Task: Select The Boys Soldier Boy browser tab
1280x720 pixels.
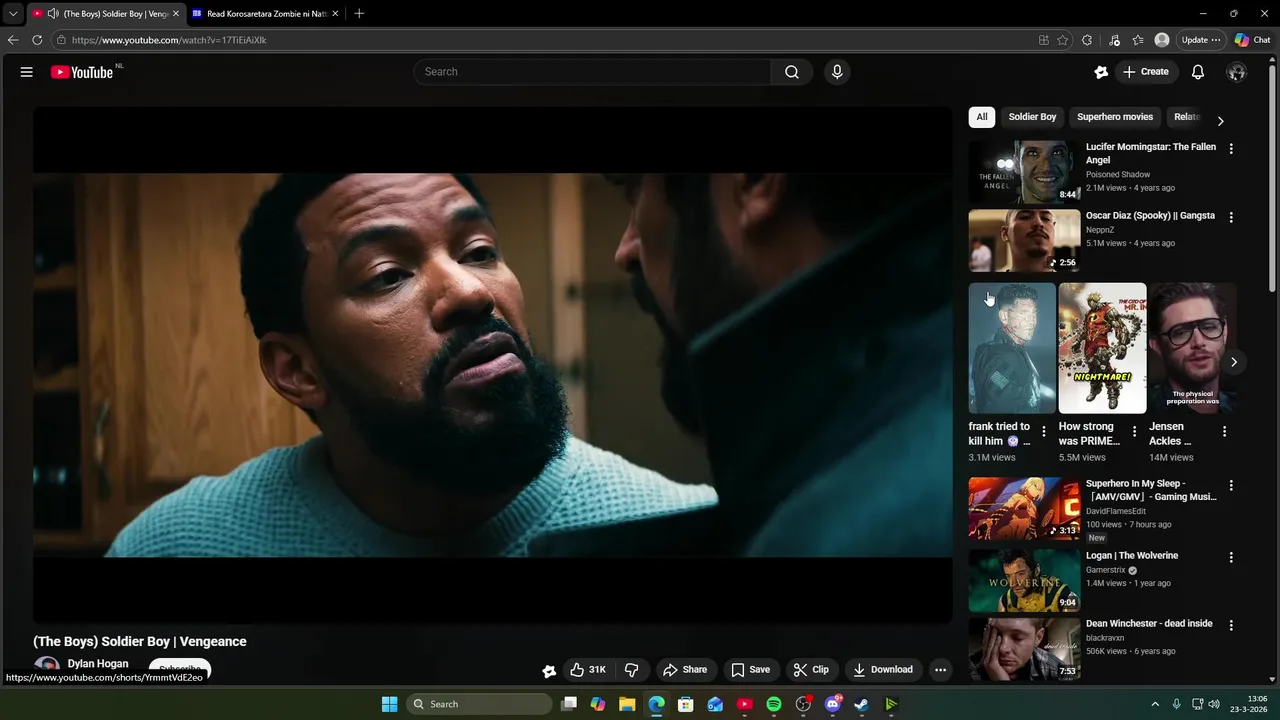Action: click(105, 14)
